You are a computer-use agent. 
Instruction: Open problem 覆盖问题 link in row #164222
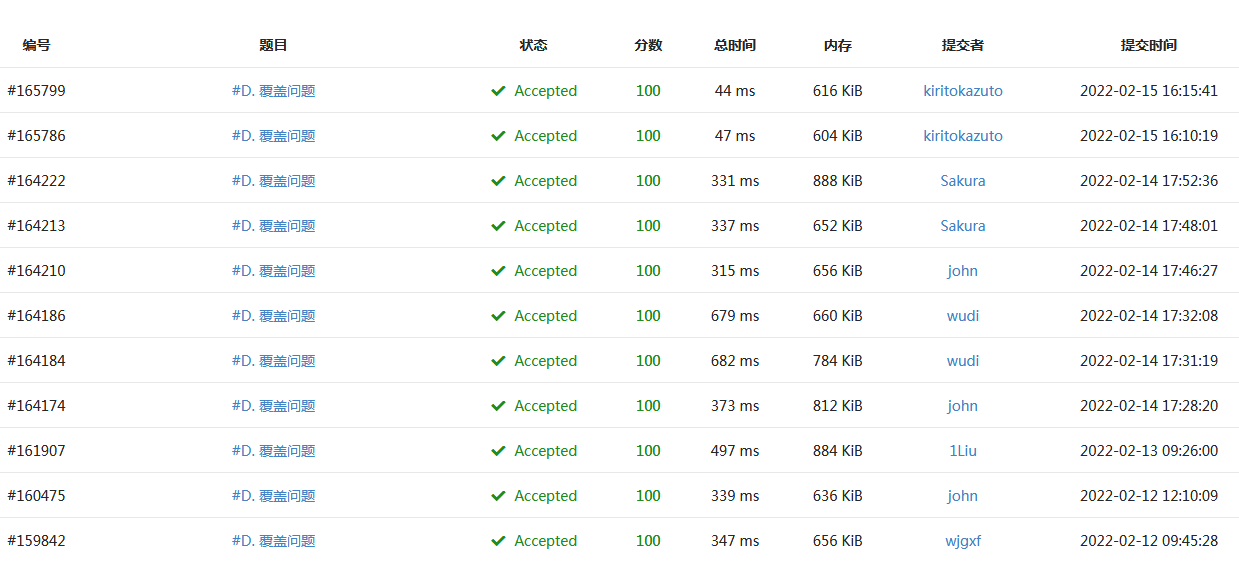pos(273,181)
